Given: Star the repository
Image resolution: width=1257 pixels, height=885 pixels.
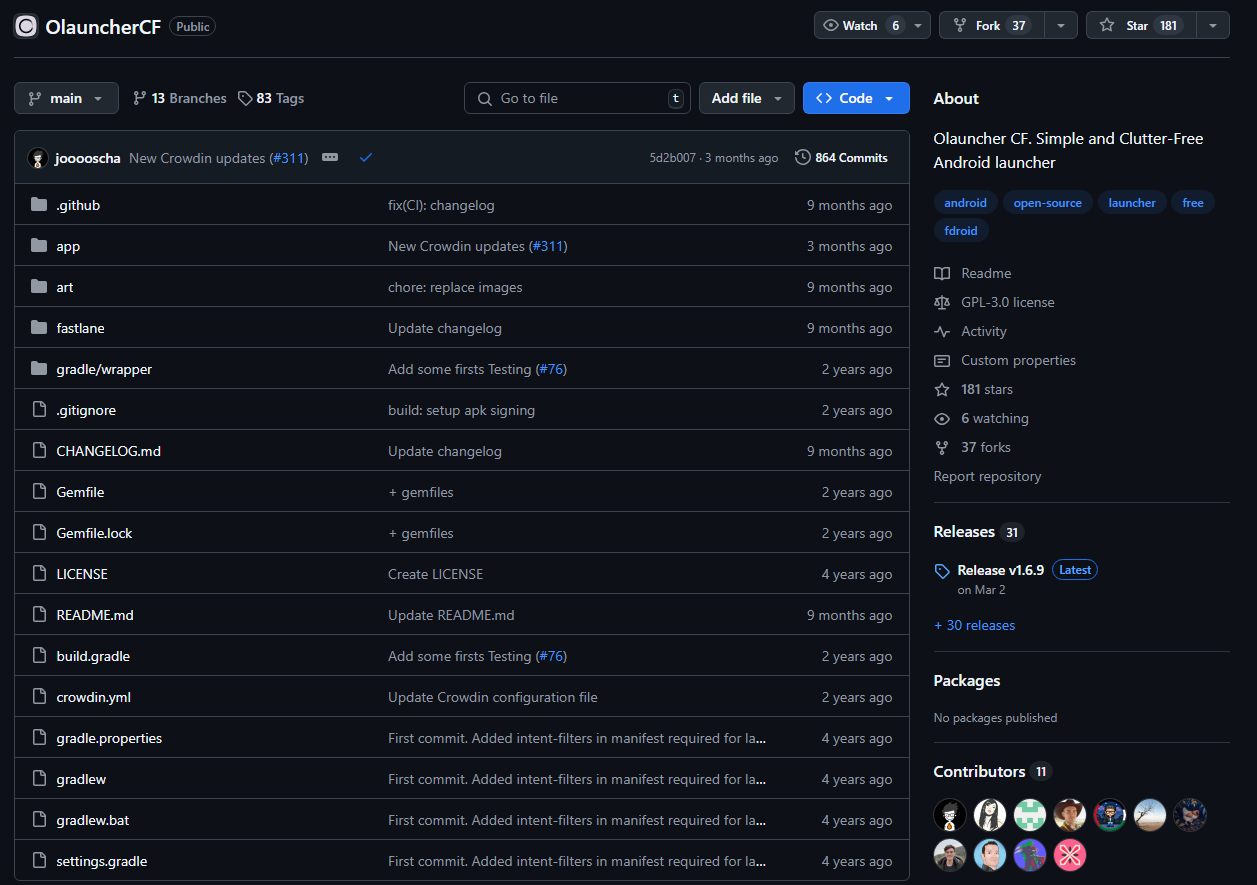Looking at the screenshot, I should (x=1141, y=26).
